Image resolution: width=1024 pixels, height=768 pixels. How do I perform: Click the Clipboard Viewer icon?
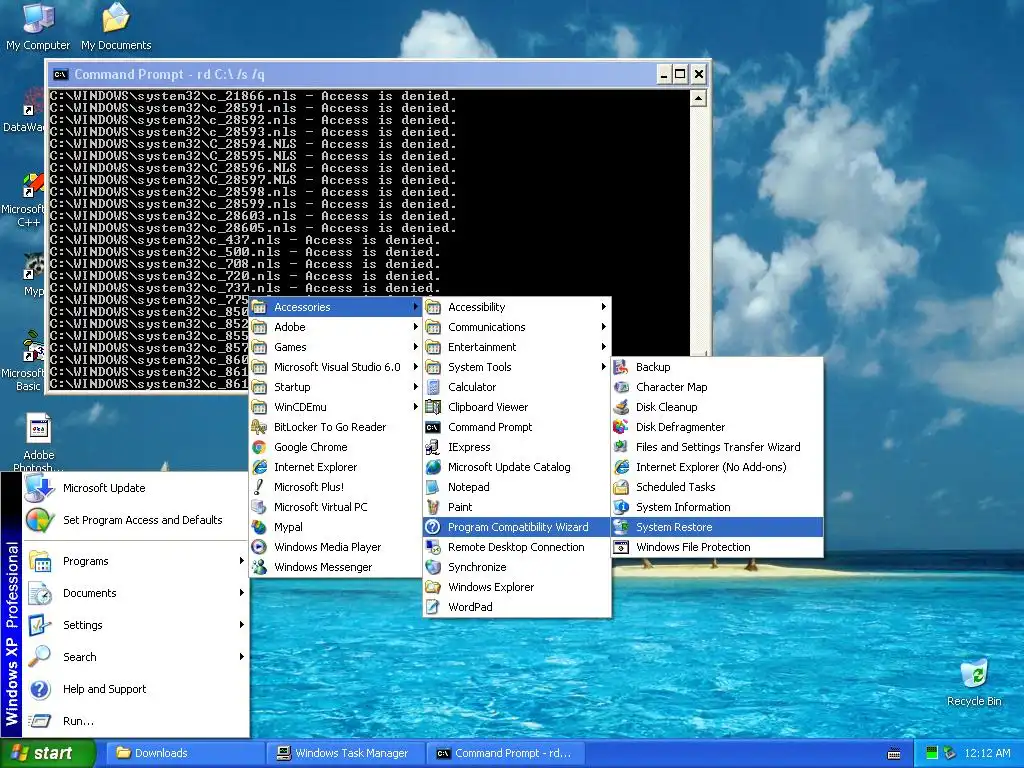coord(432,408)
